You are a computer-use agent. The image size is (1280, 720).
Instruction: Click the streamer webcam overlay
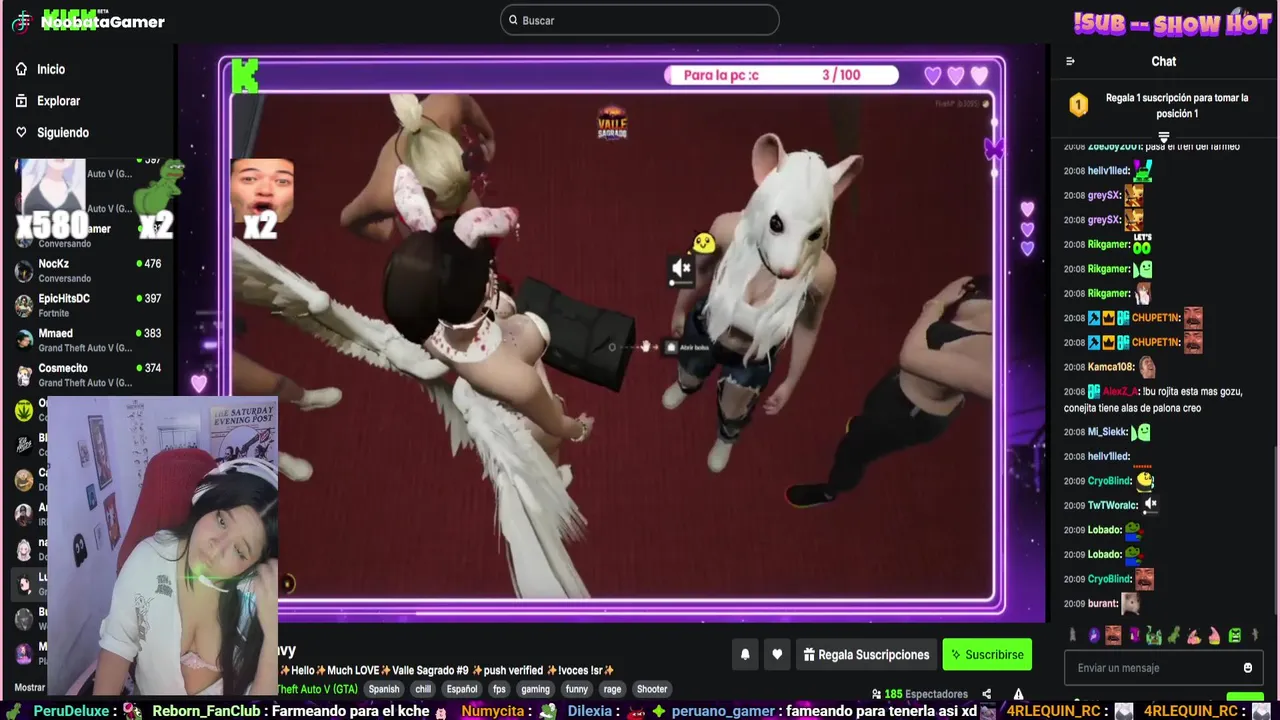point(162,546)
